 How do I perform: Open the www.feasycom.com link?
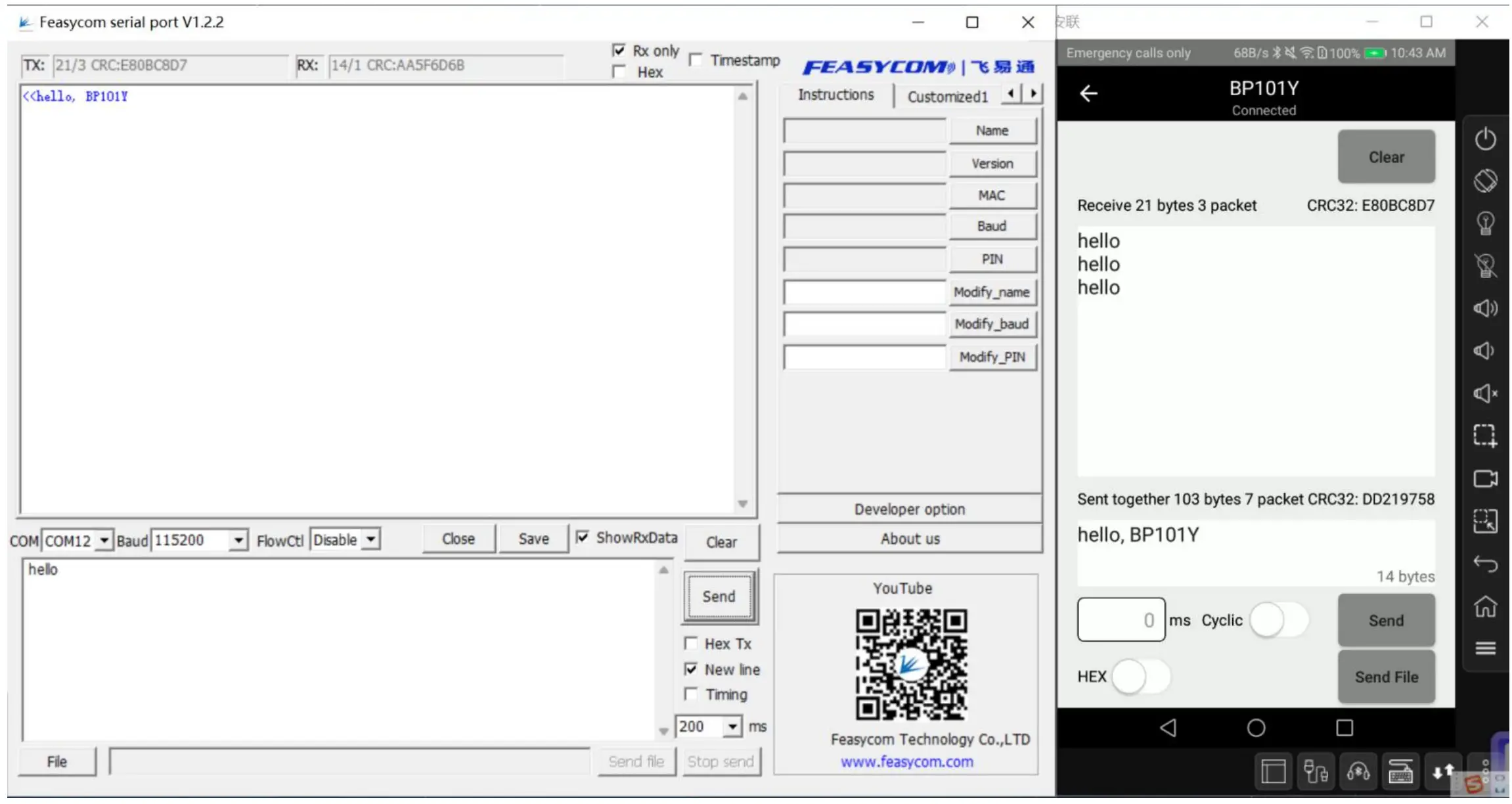pos(906,762)
